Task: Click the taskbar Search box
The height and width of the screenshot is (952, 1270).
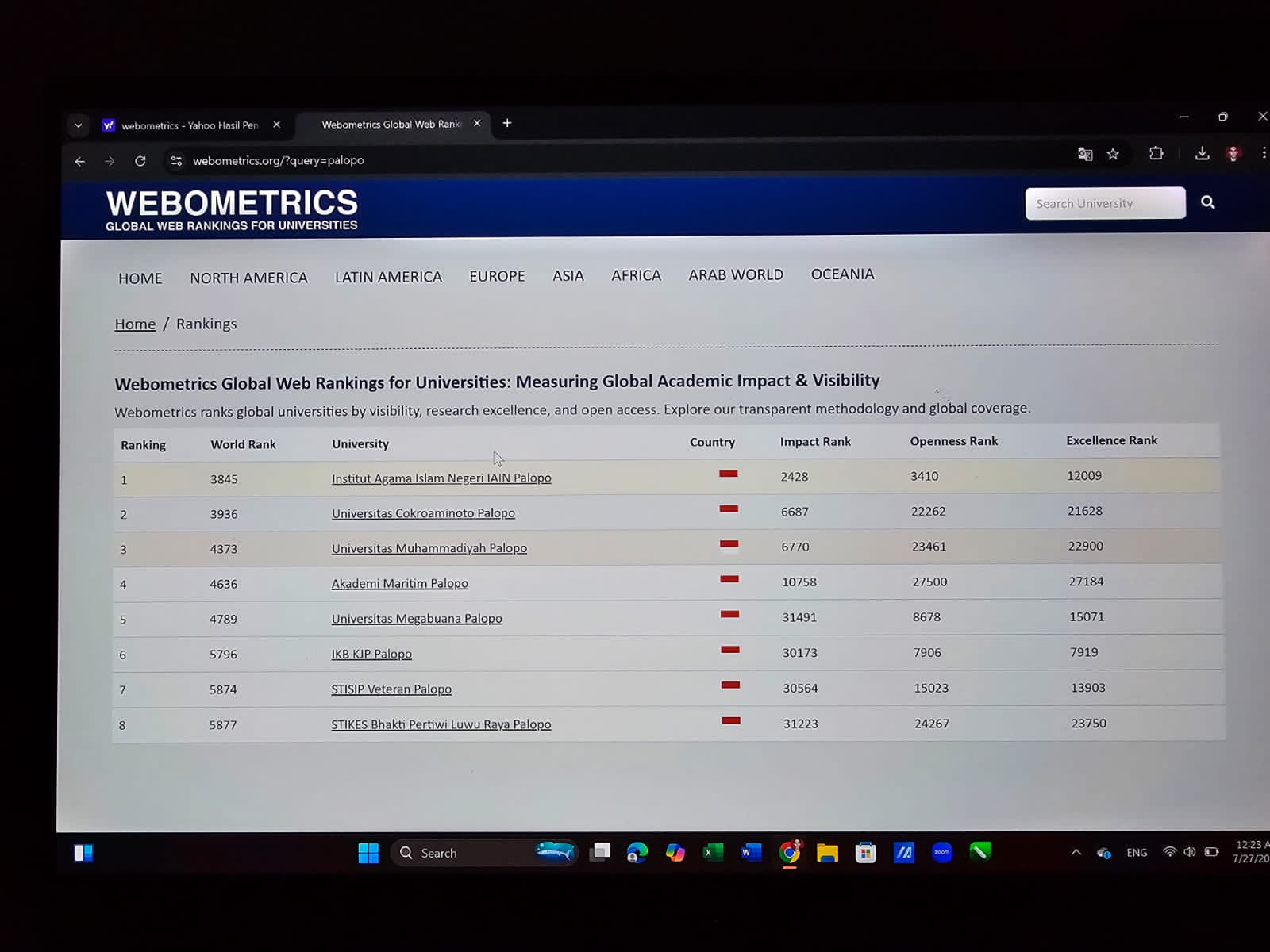Action: [x=484, y=853]
